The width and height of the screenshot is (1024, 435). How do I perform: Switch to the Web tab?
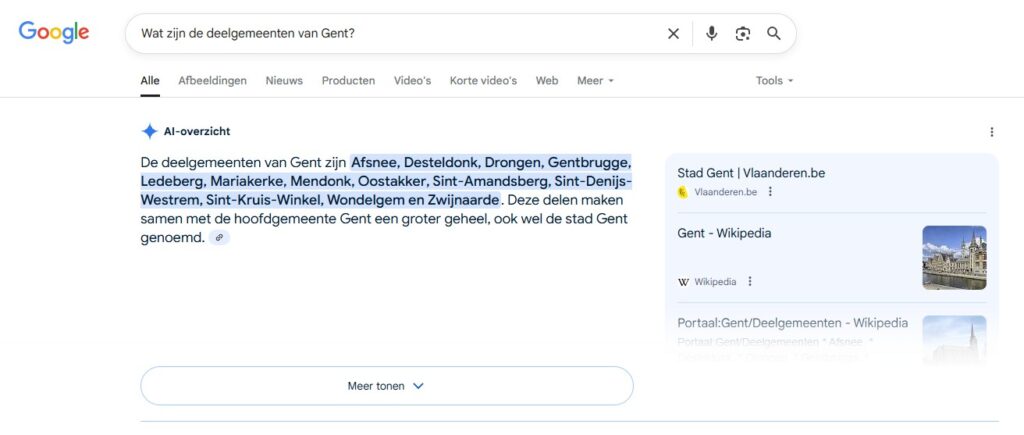(x=547, y=80)
